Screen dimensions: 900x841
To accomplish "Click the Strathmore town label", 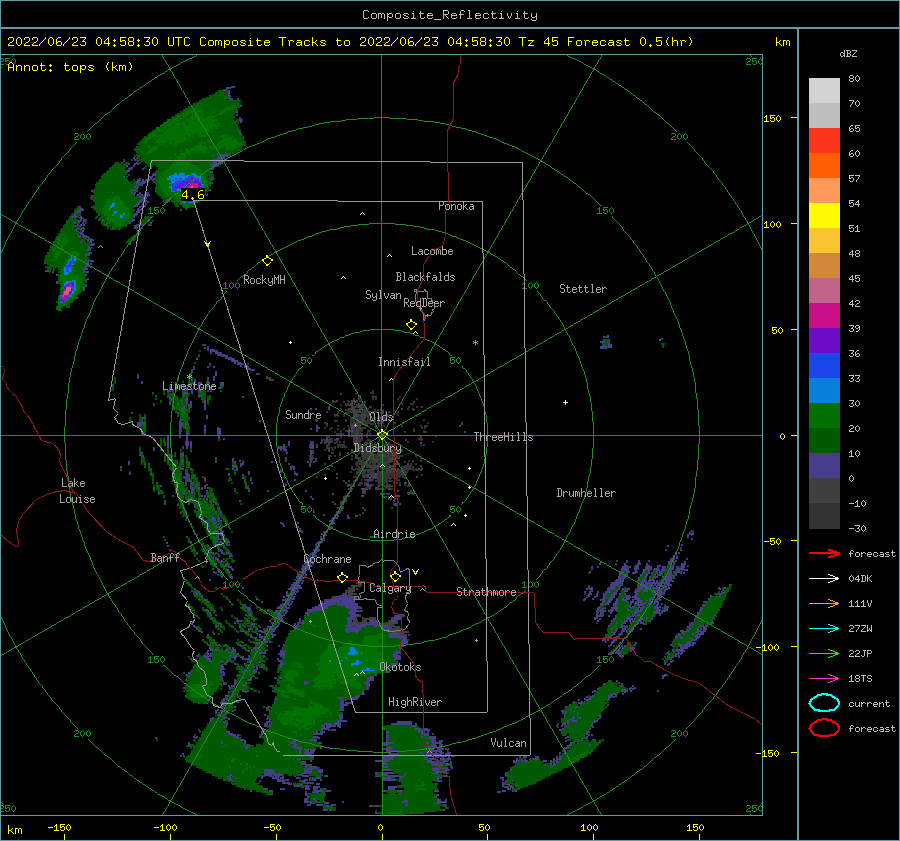I will 486,592.
